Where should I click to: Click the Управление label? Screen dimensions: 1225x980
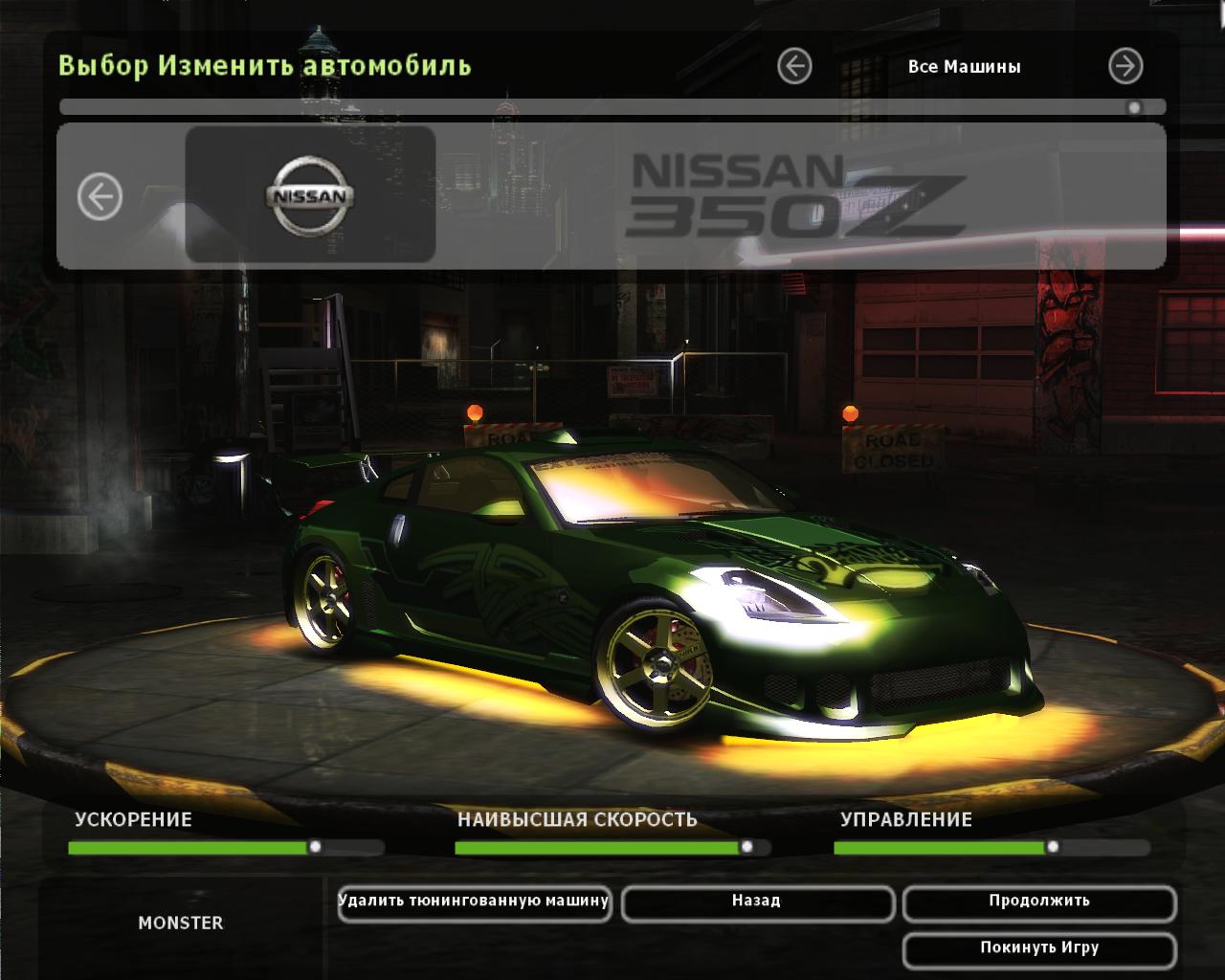[906, 819]
